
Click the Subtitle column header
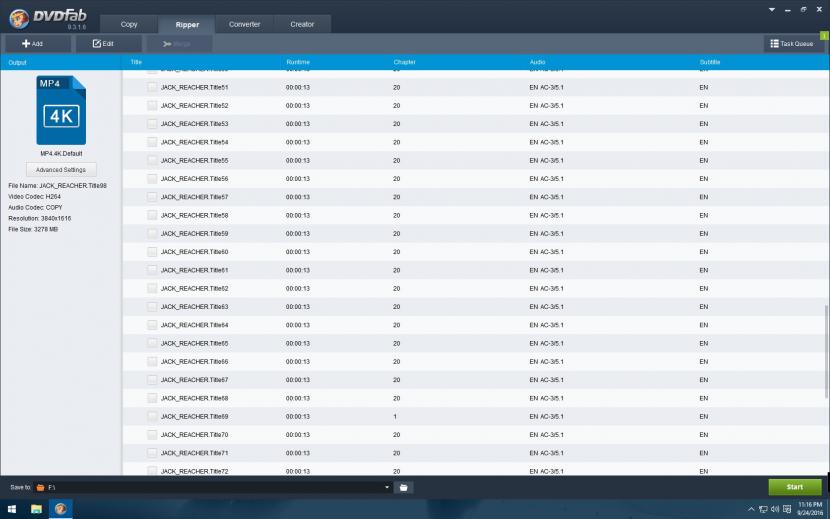pos(710,62)
